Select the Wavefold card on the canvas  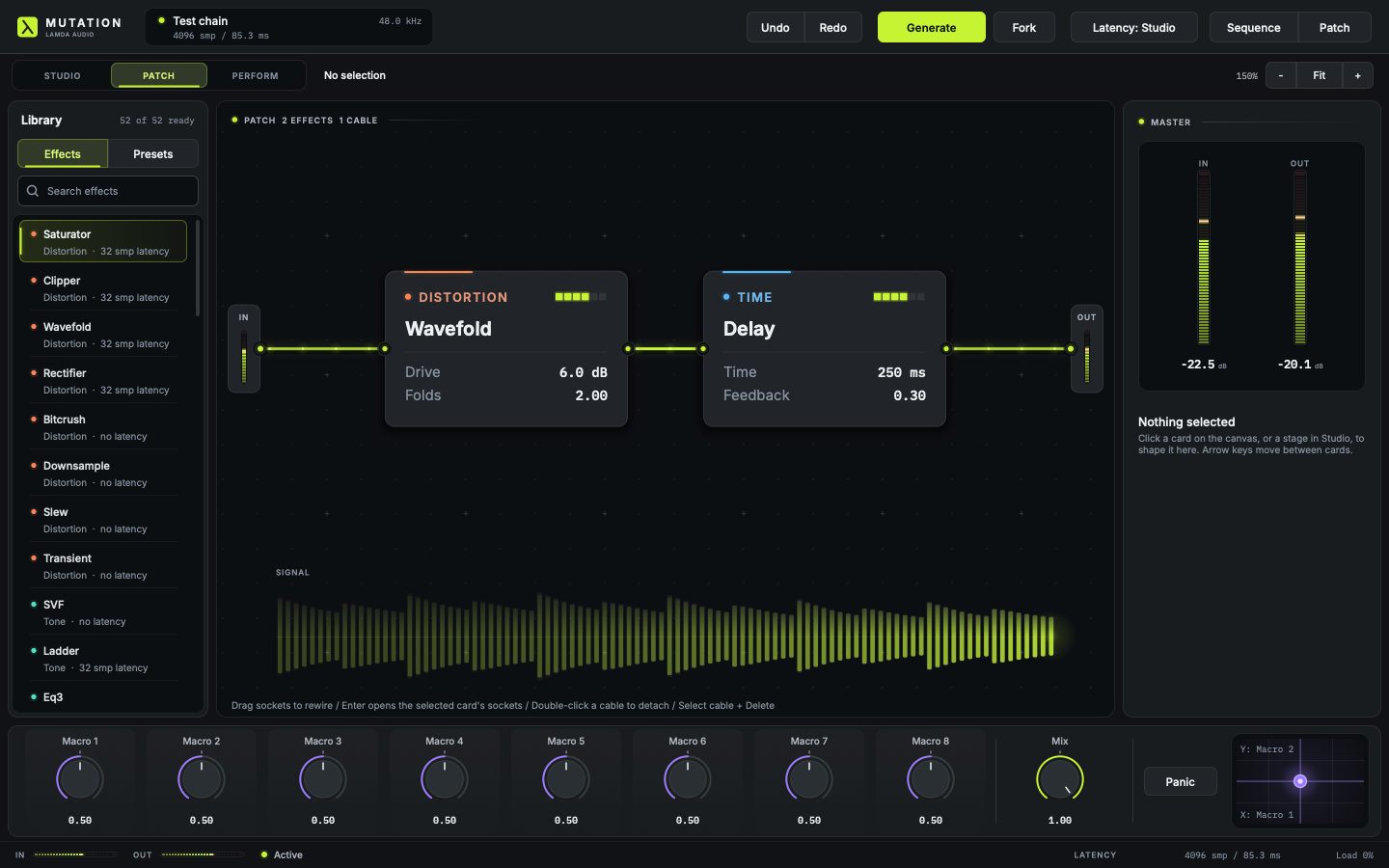click(x=506, y=349)
